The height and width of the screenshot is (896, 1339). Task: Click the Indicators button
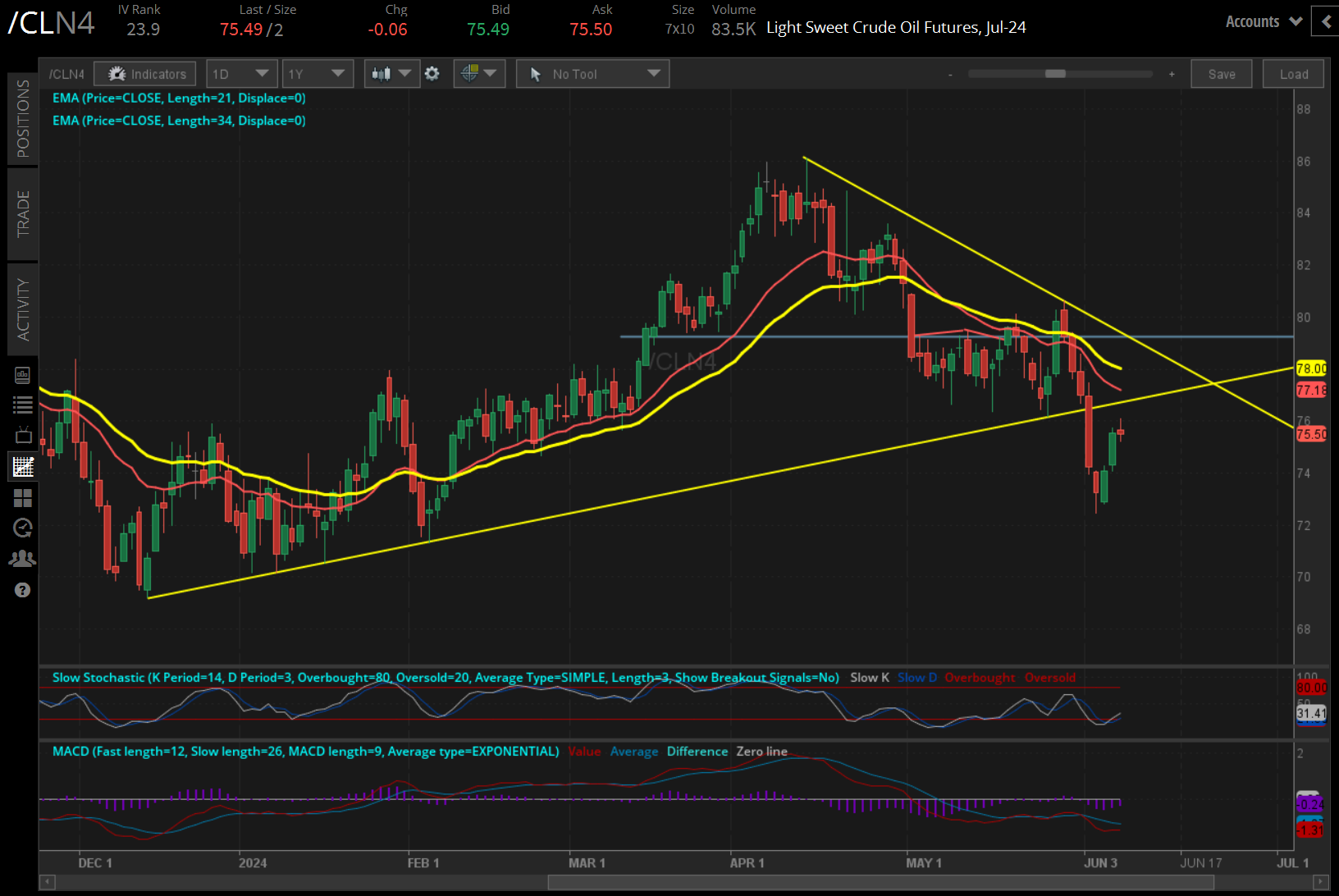[x=145, y=74]
